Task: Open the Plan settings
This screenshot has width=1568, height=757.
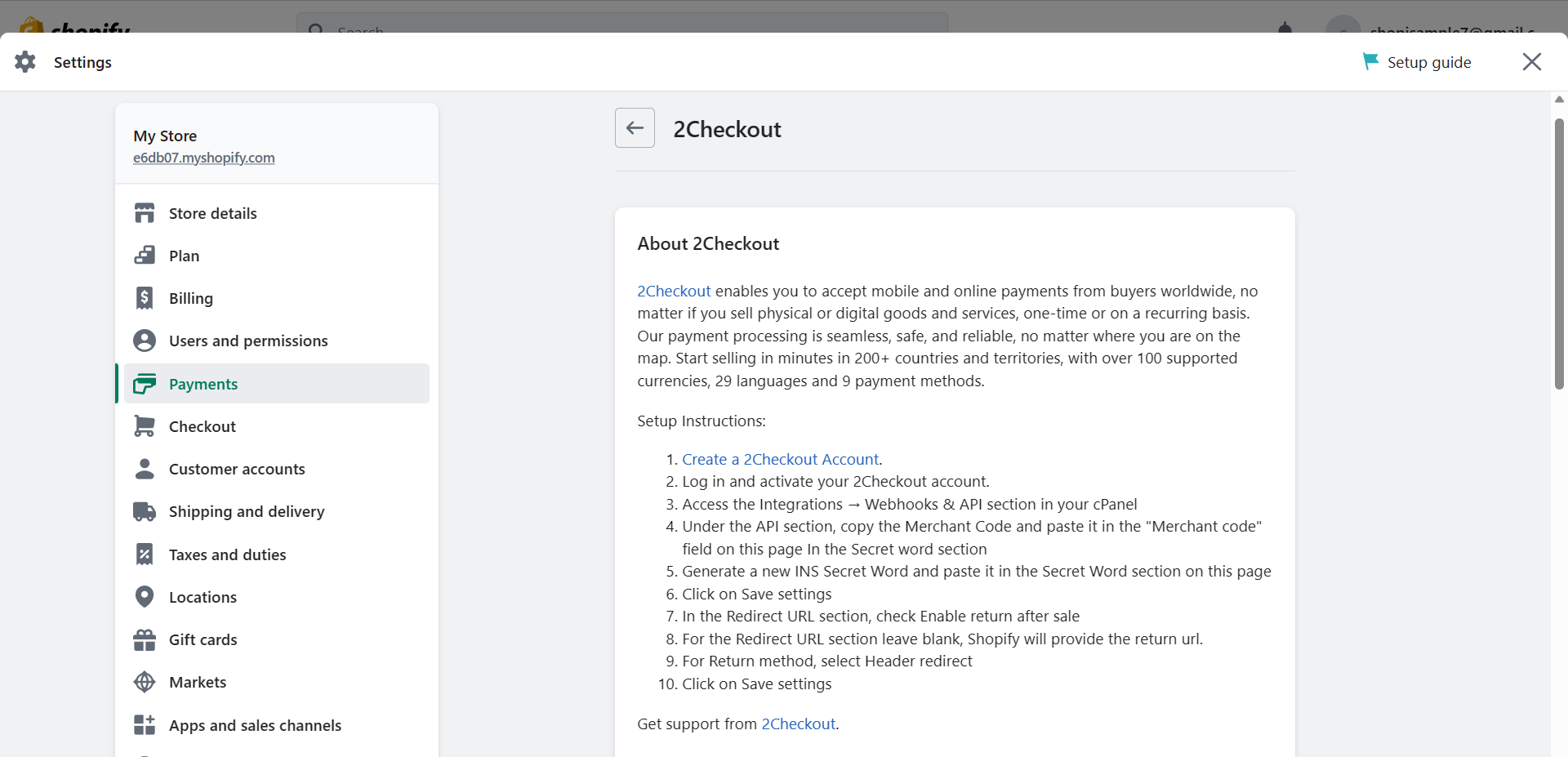Action: [277, 256]
